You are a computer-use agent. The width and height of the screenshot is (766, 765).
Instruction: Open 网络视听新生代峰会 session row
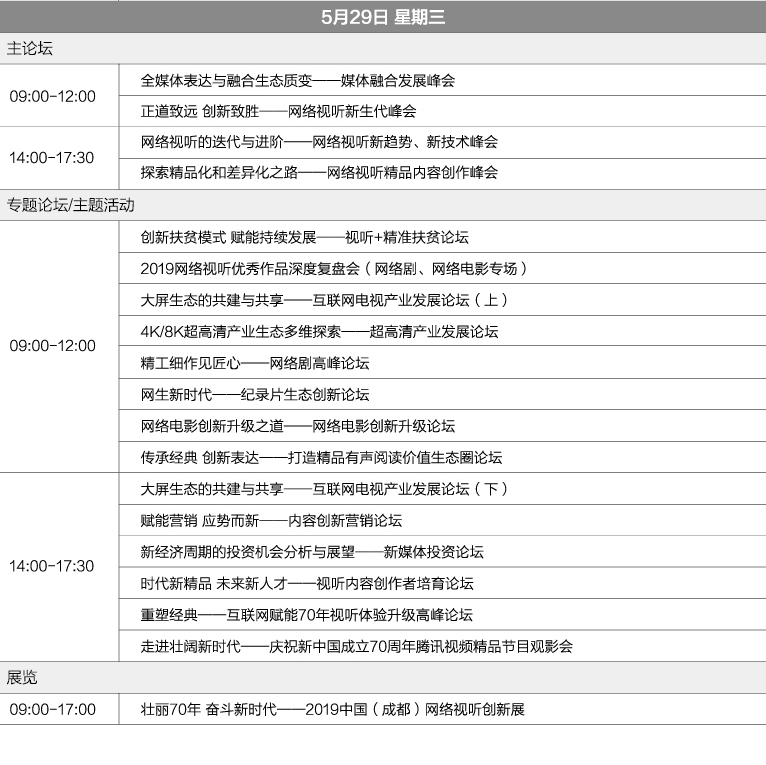click(278, 112)
